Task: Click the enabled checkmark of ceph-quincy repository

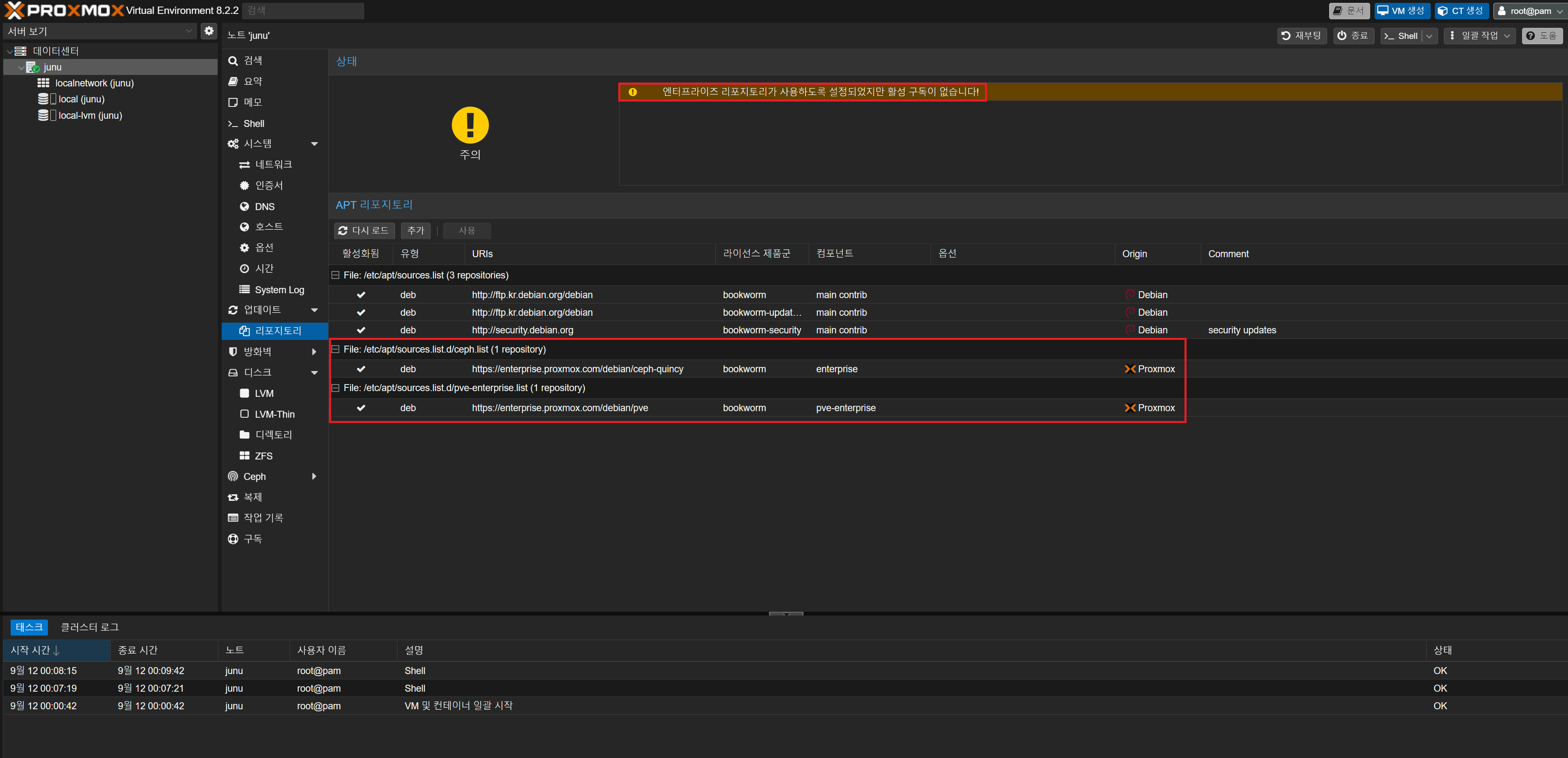Action: pos(361,369)
